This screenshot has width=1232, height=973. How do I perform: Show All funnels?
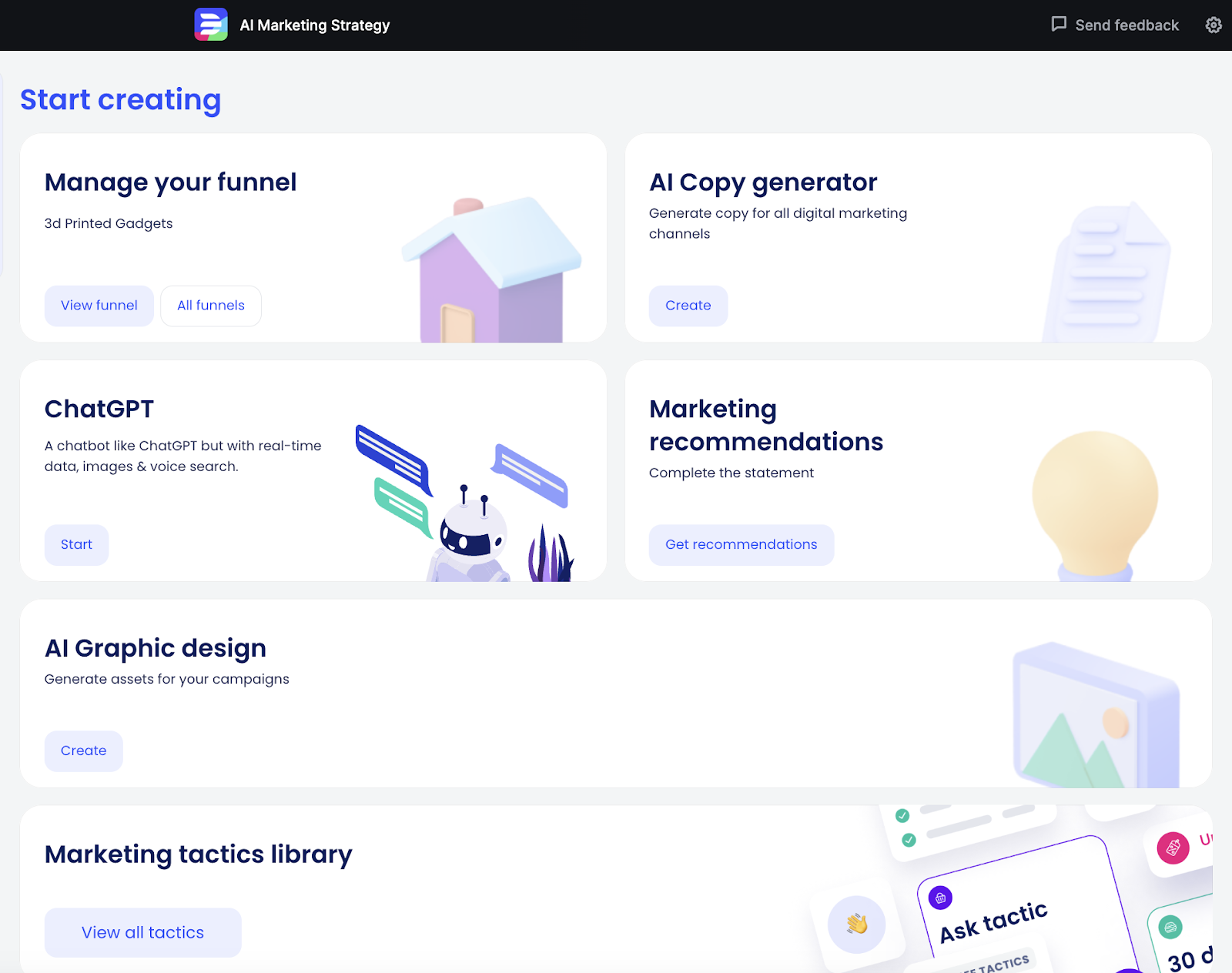click(210, 306)
